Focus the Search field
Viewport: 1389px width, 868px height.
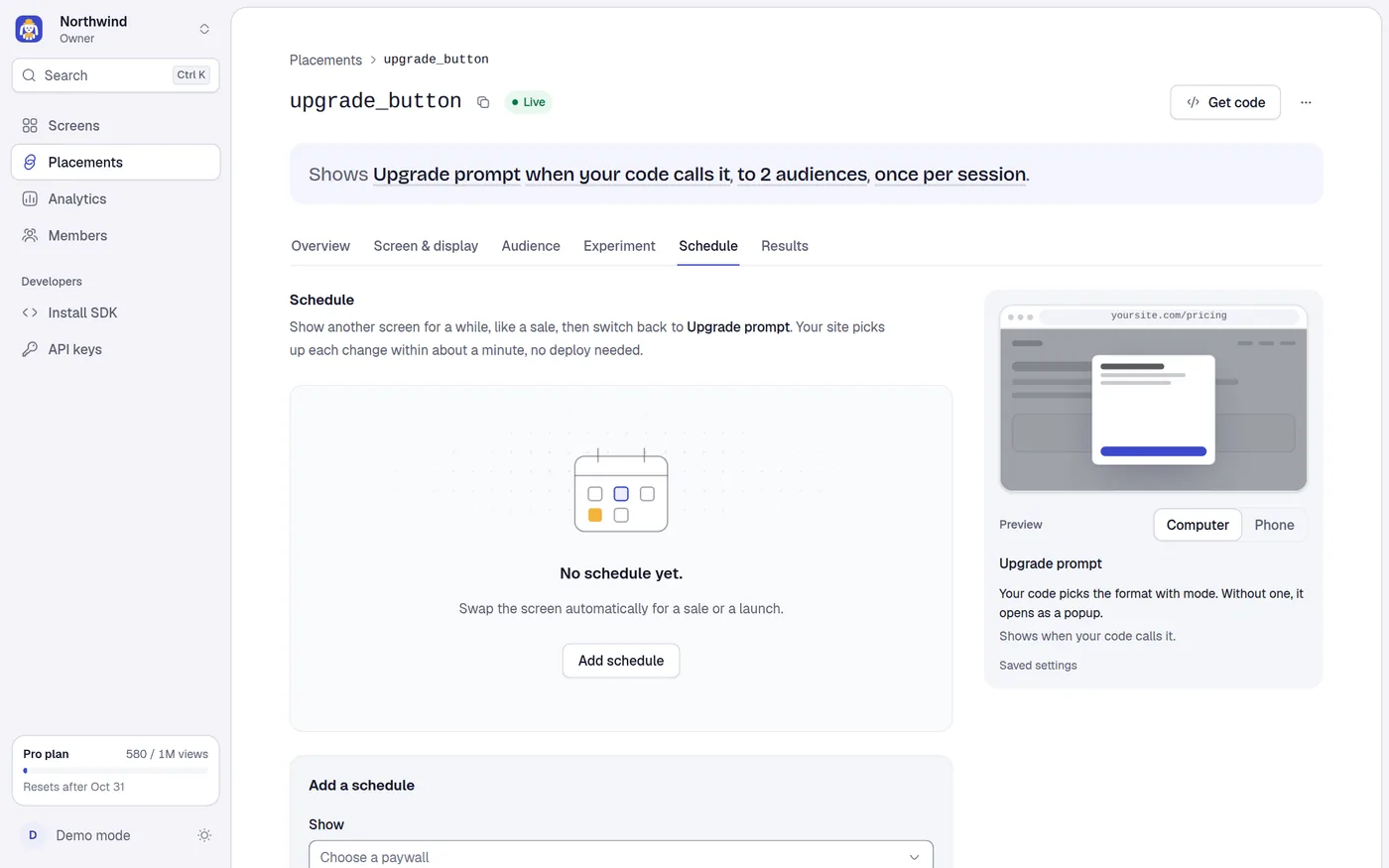coord(115,75)
